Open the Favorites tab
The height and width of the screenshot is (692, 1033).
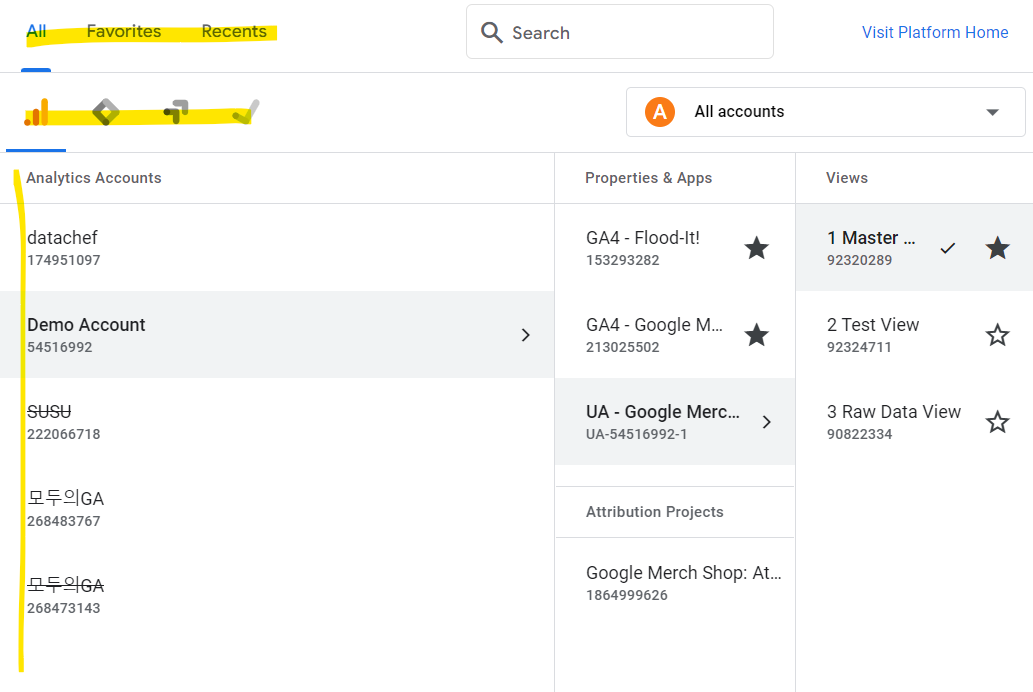(124, 32)
